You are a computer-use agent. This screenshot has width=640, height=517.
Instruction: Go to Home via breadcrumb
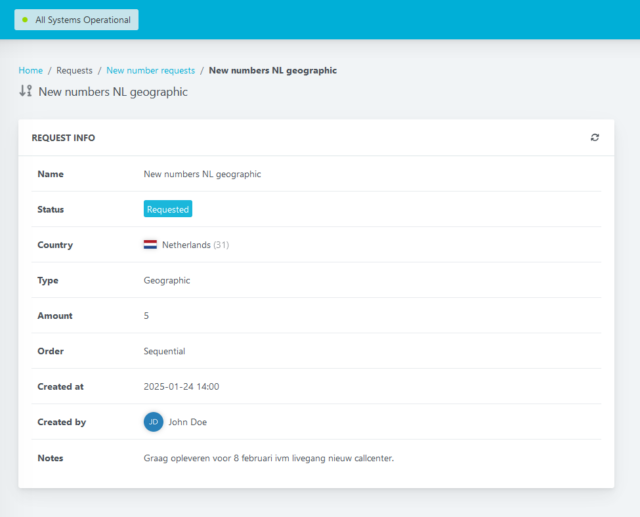(30, 71)
